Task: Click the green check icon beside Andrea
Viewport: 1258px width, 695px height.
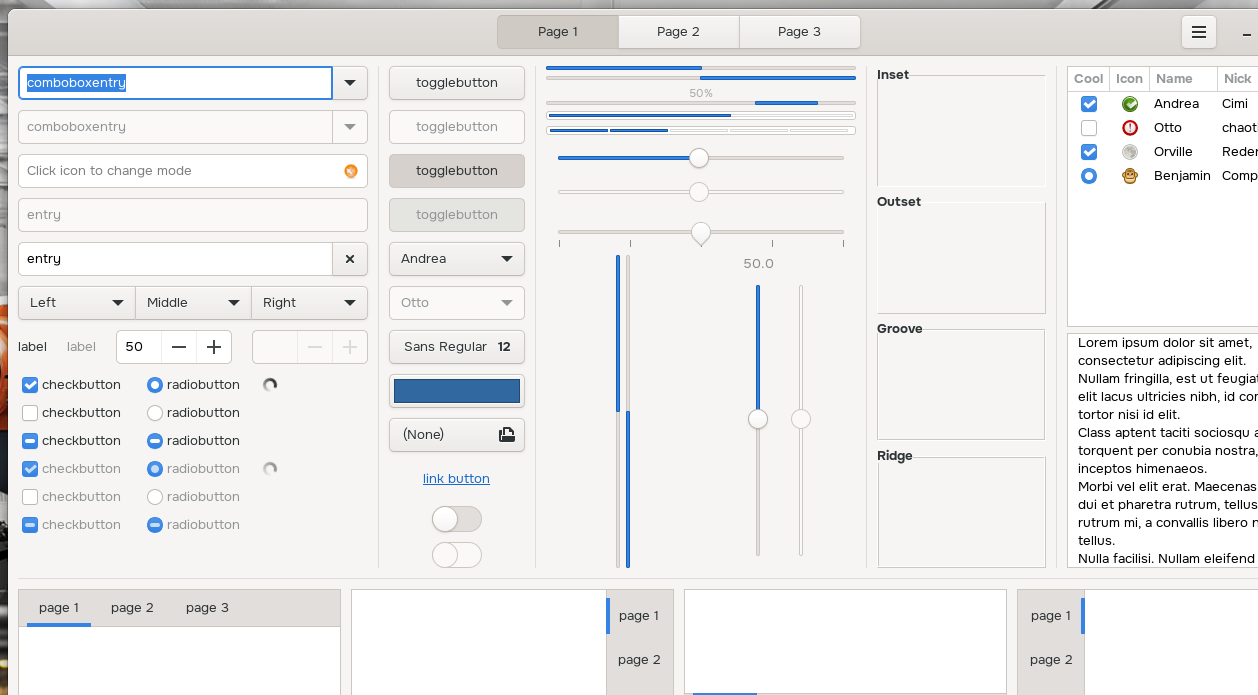Action: click(x=1130, y=104)
